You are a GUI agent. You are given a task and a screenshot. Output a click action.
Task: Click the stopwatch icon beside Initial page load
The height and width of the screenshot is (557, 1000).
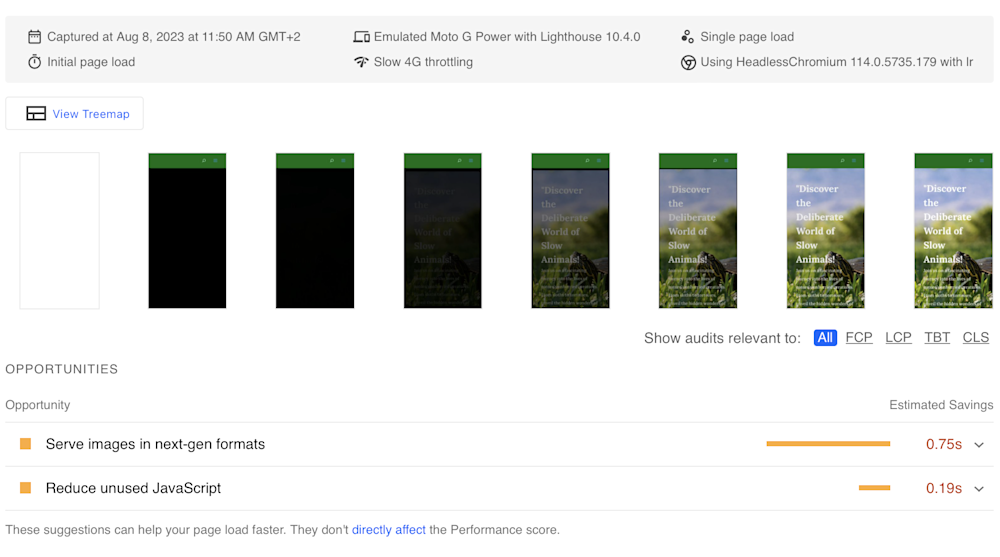(x=34, y=62)
